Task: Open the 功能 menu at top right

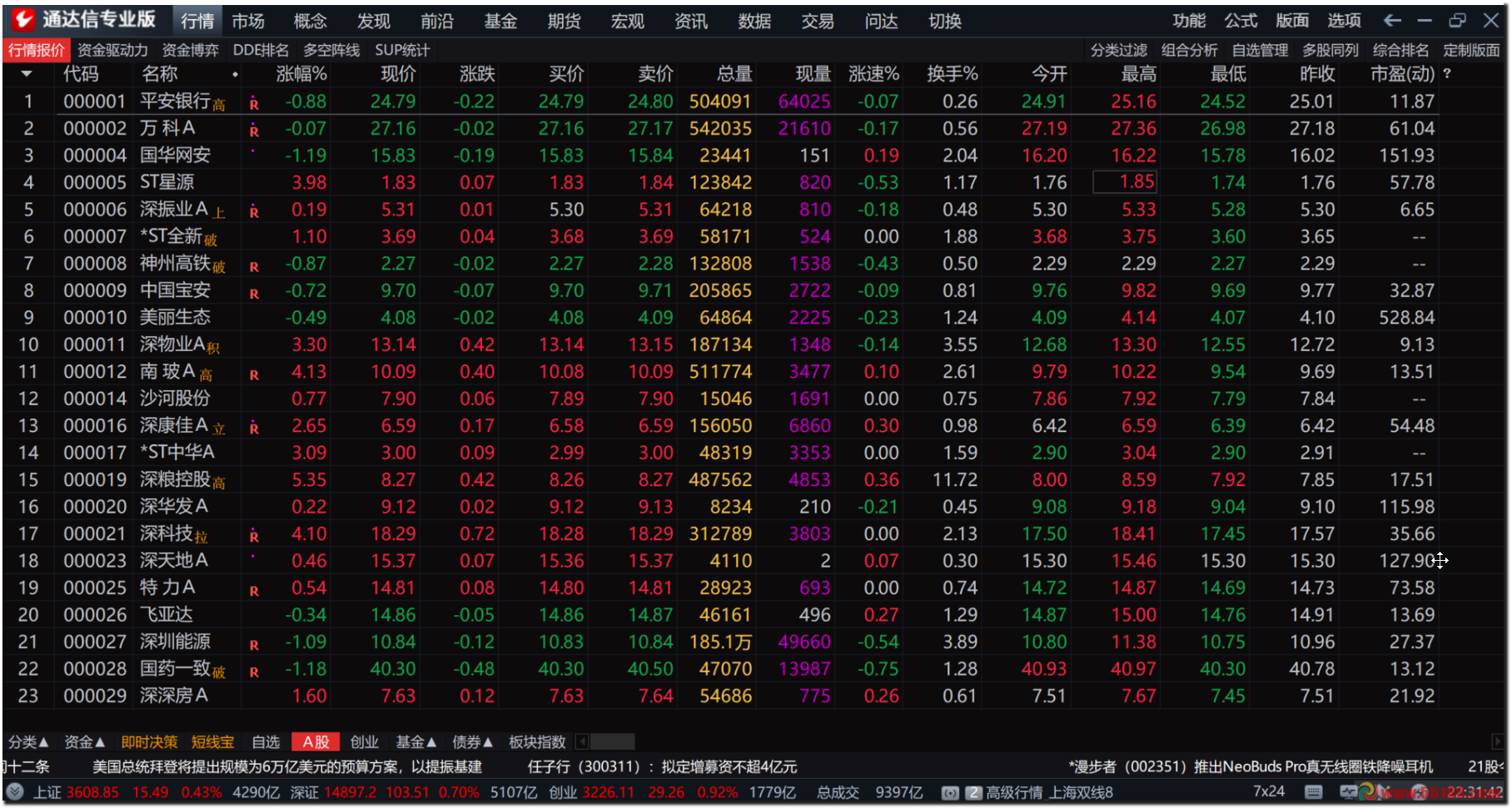Action: (x=1189, y=21)
